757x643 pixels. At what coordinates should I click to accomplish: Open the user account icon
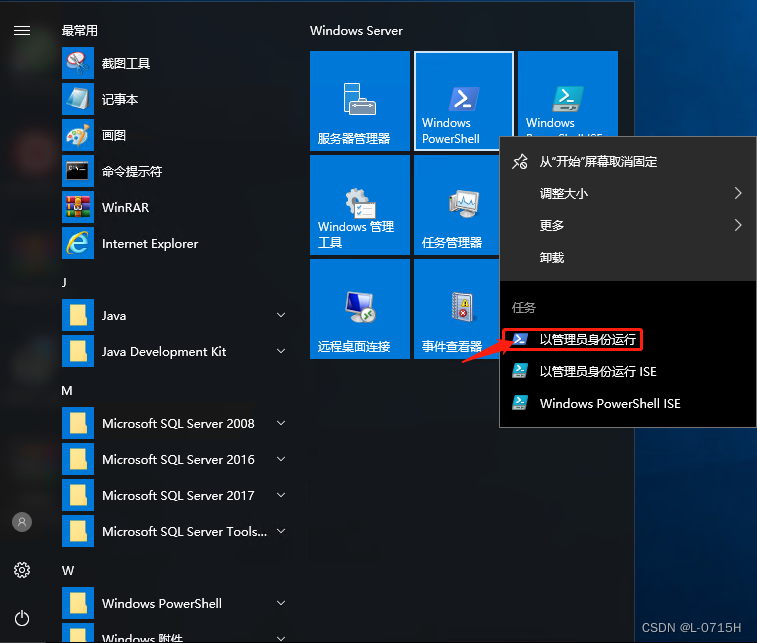coord(22,522)
